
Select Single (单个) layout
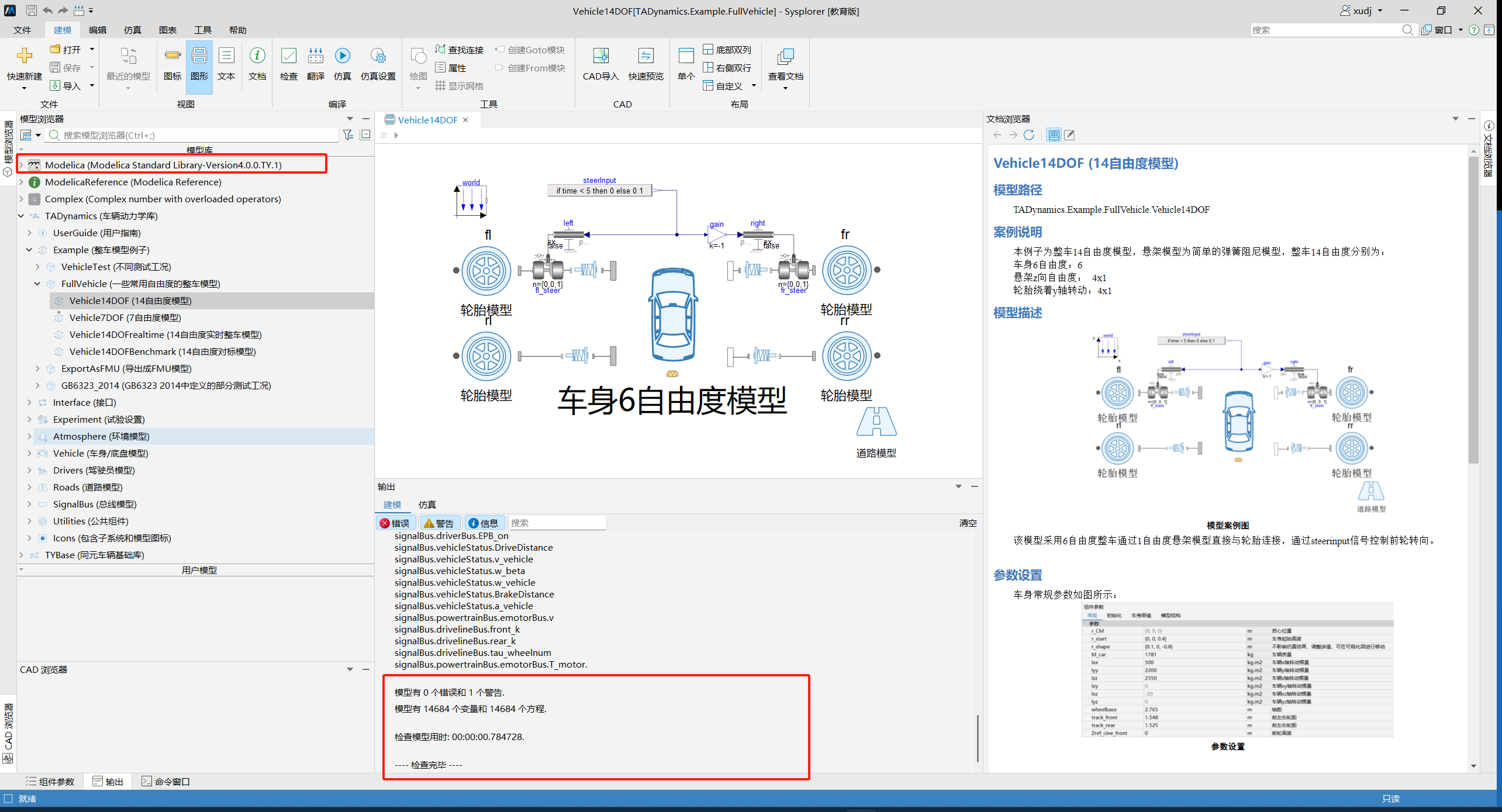click(686, 65)
